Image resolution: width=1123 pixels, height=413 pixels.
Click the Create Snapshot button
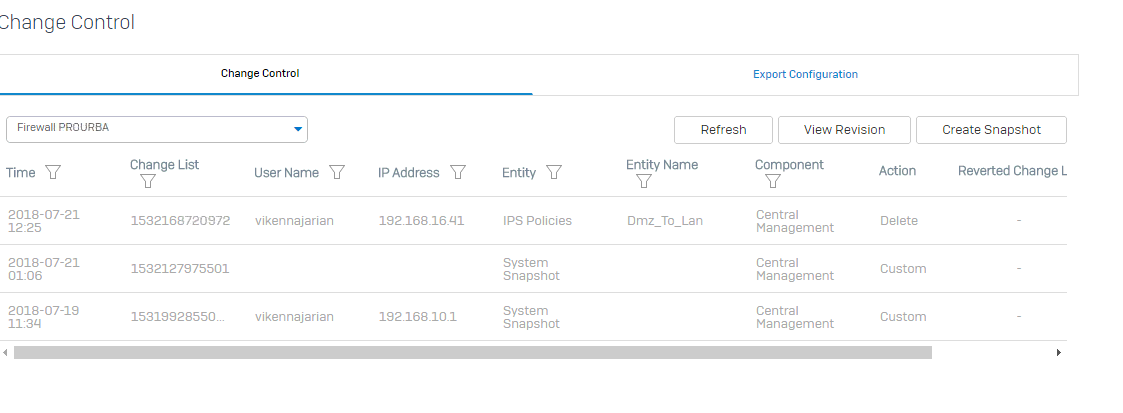(991, 130)
